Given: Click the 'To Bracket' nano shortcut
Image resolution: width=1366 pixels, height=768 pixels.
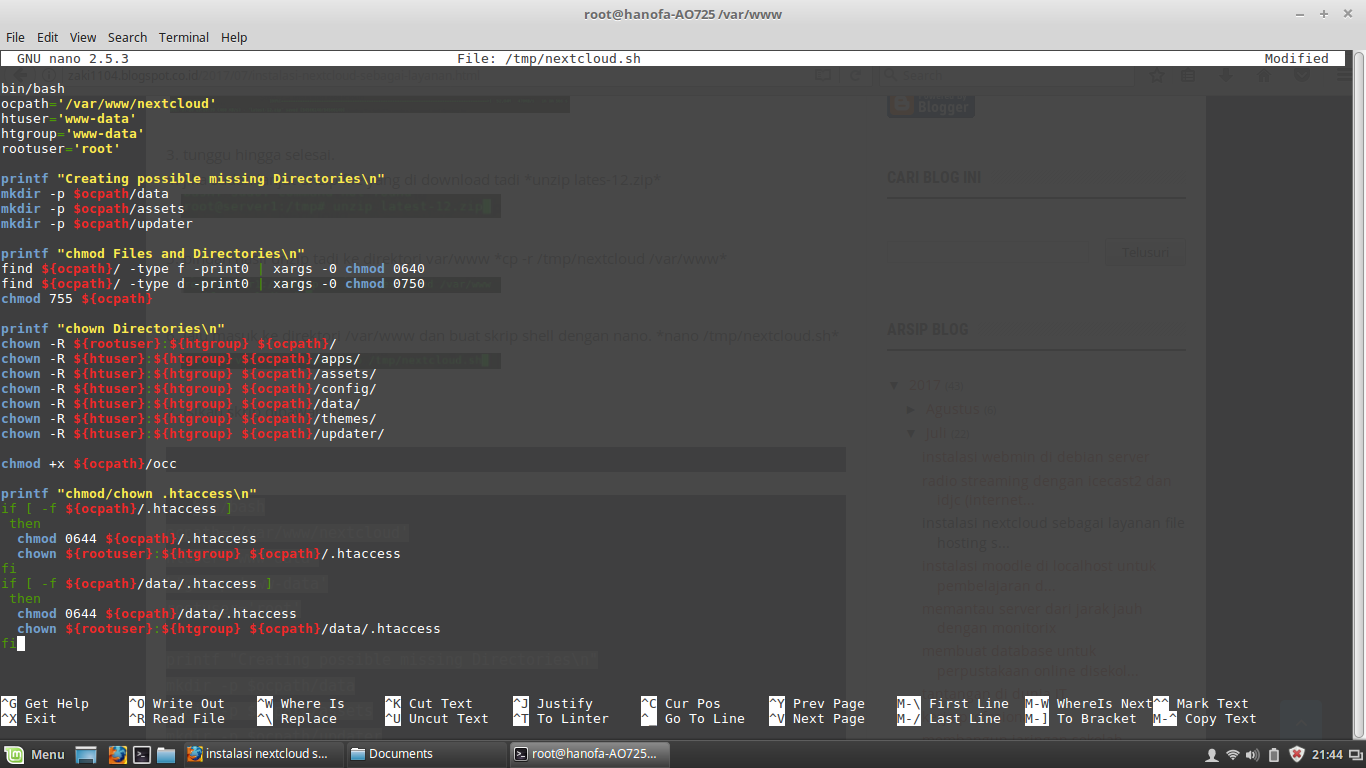Looking at the screenshot, I should 1081,718.
